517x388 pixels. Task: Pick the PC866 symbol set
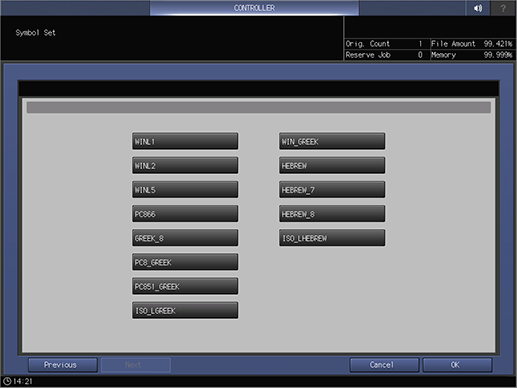pyautogui.click(x=185, y=214)
